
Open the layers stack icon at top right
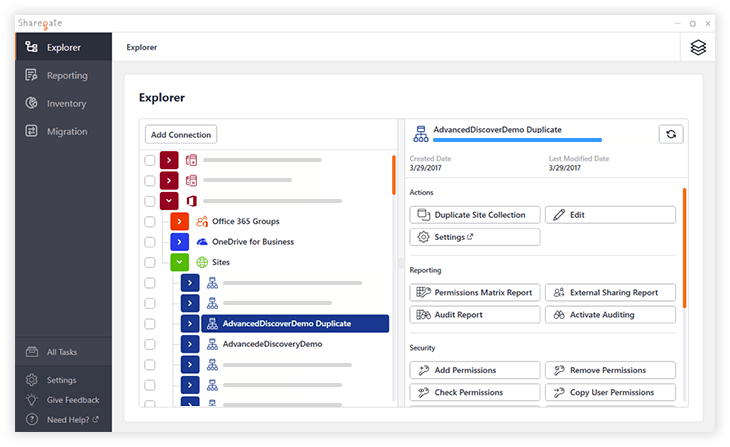coord(698,47)
